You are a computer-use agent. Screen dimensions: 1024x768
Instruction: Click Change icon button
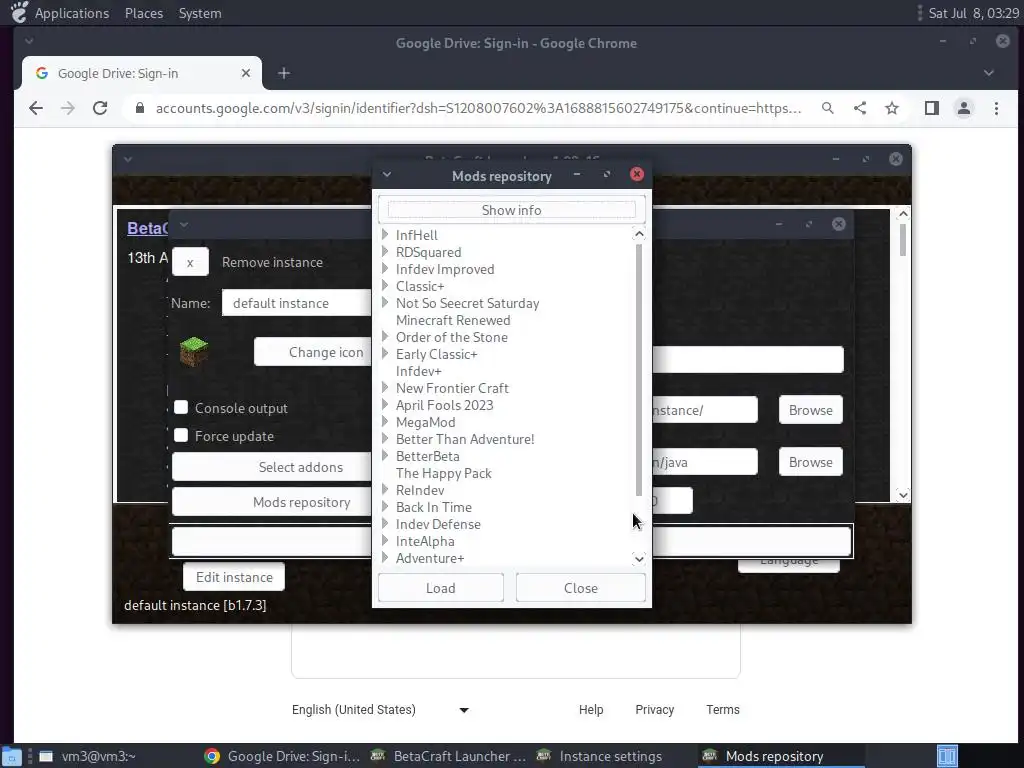click(x=313, y=352)
